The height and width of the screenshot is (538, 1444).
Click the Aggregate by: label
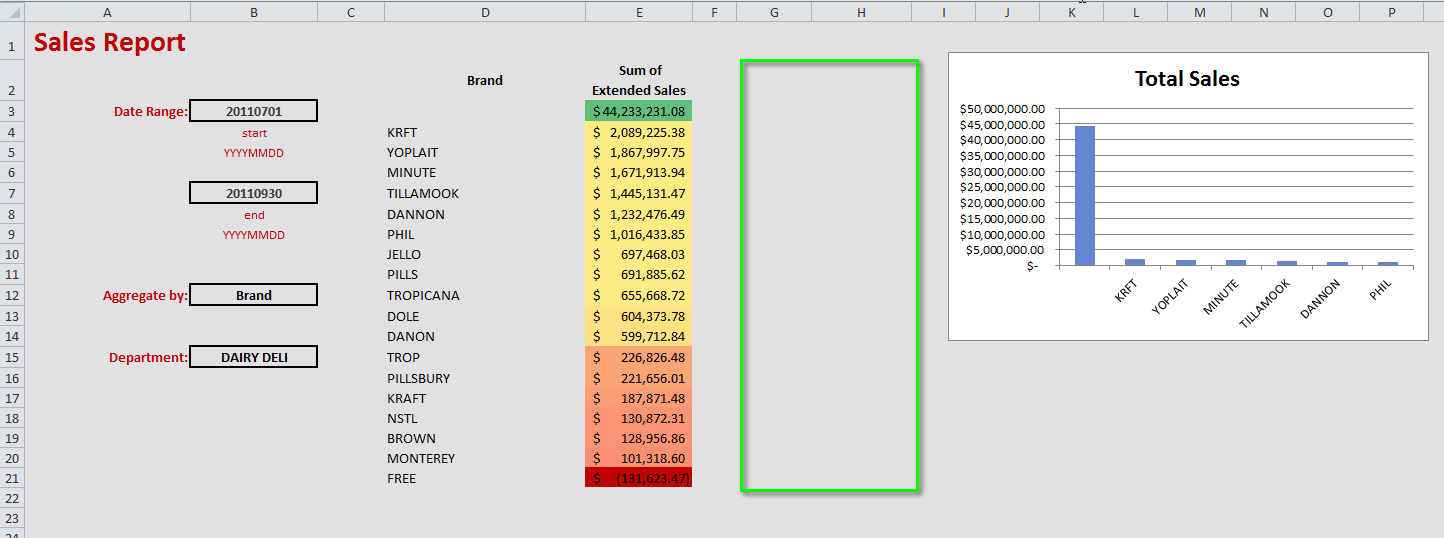click(x=146, y=296)
